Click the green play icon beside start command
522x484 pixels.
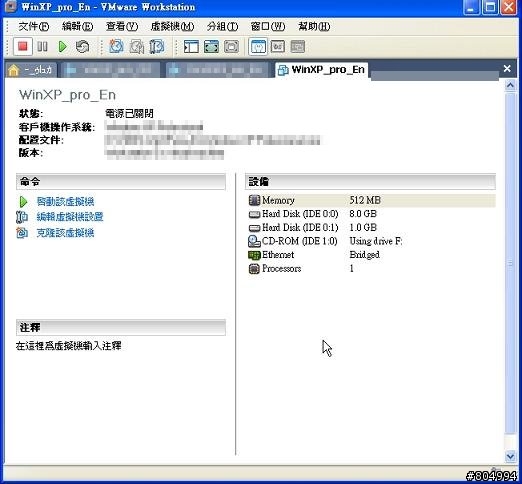pyautogui.click(x=23, y=202)
